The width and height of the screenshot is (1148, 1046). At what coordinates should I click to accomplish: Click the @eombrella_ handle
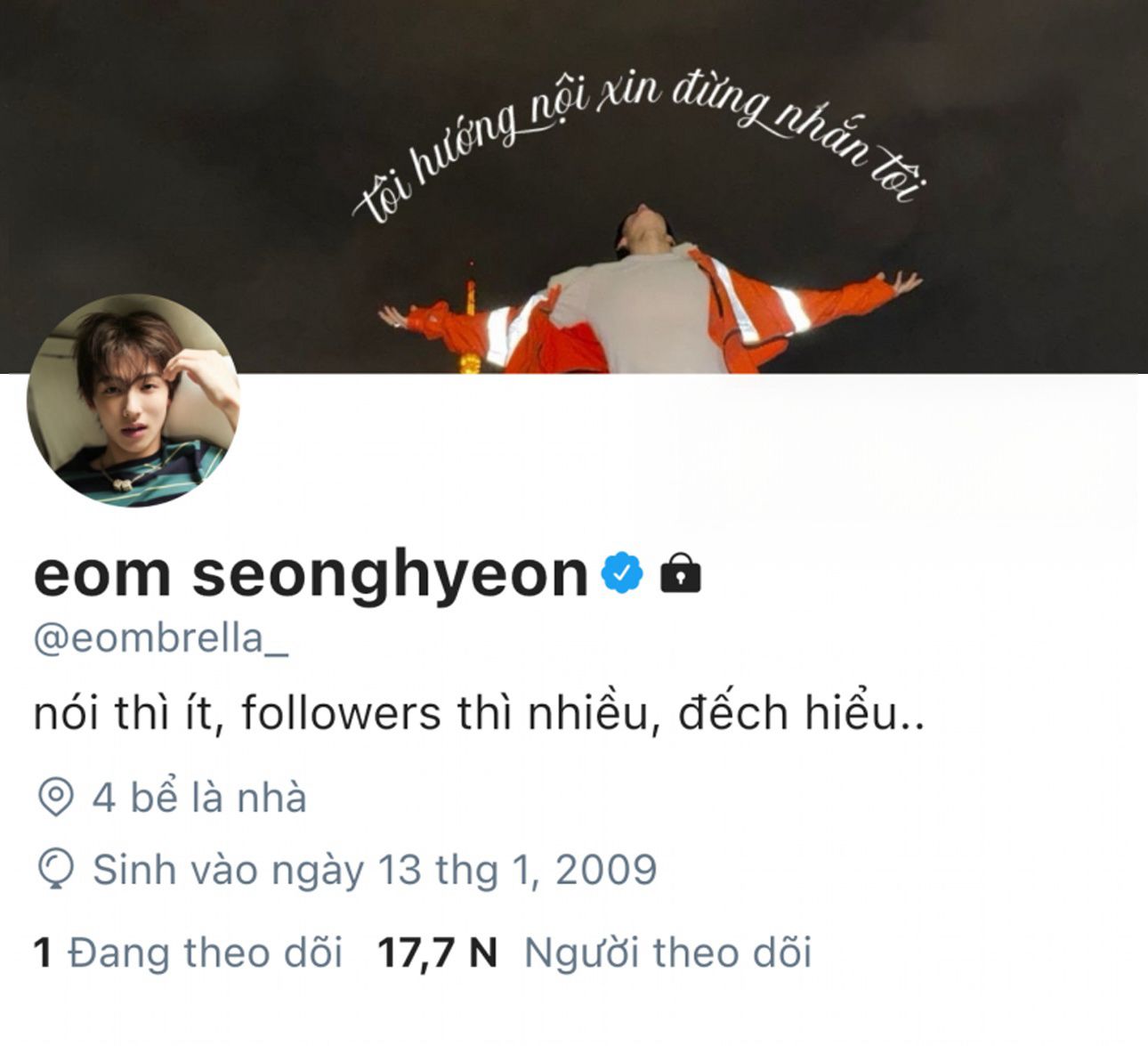click(160, 639)
